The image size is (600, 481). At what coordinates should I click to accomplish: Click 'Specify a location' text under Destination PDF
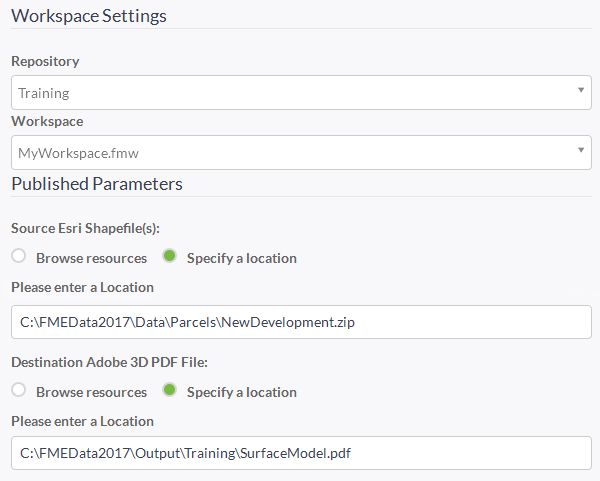[242, 393]
